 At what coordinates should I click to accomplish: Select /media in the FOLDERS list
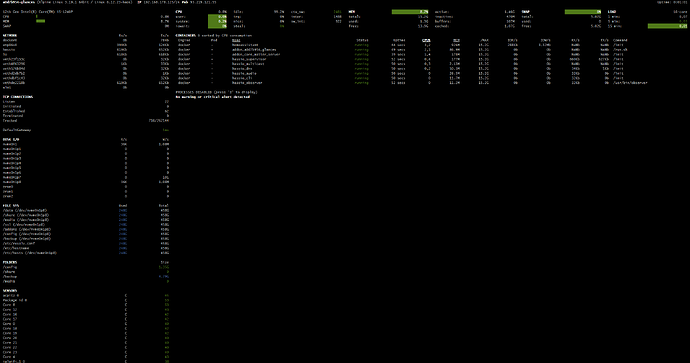tap(86, 281)
